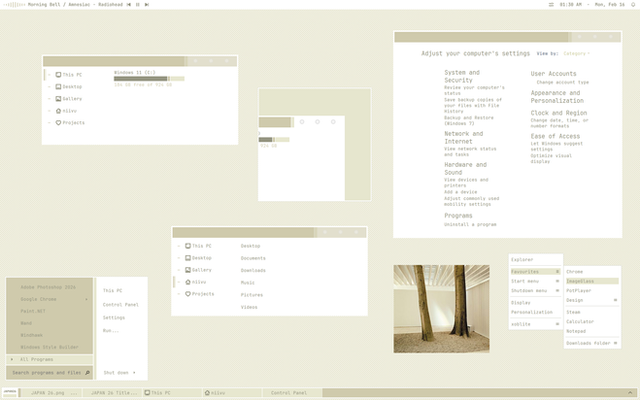Open Clock and Region category
The height and width of the screenshot is (400, 640).
click(559, 113)
